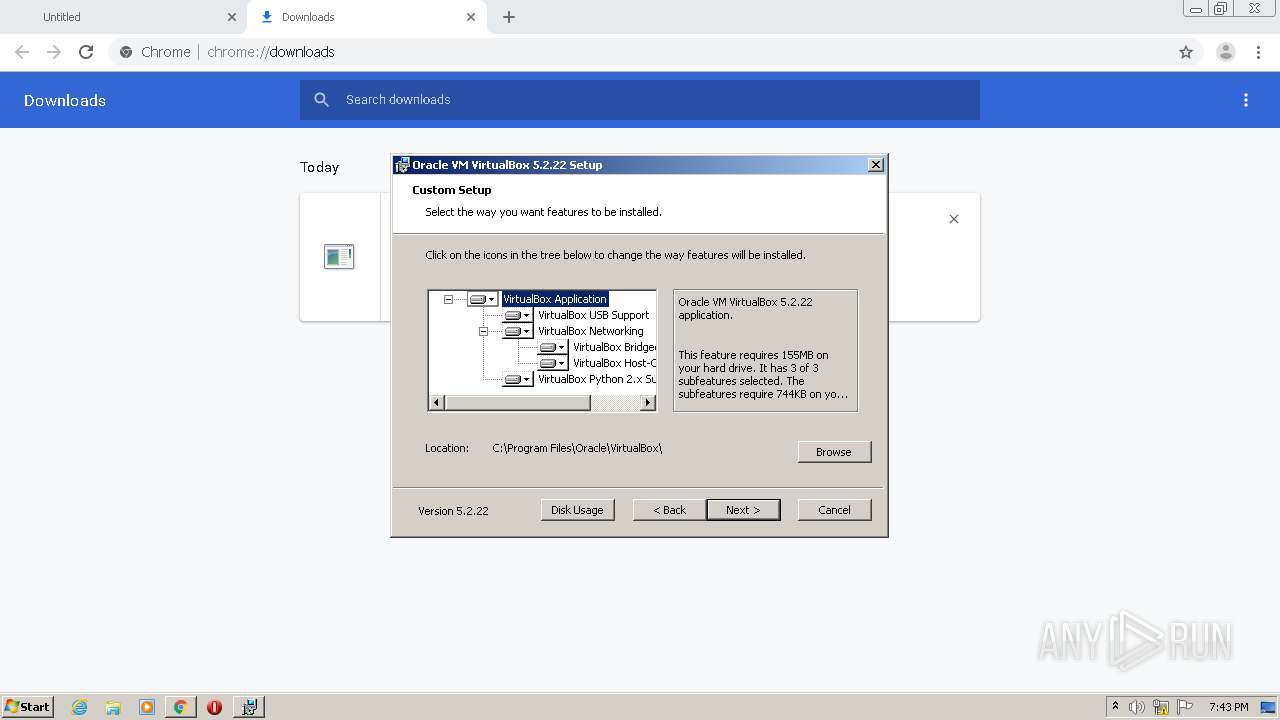
Task: Show hidden system tray icons
Action: (x=1115, y=706)
